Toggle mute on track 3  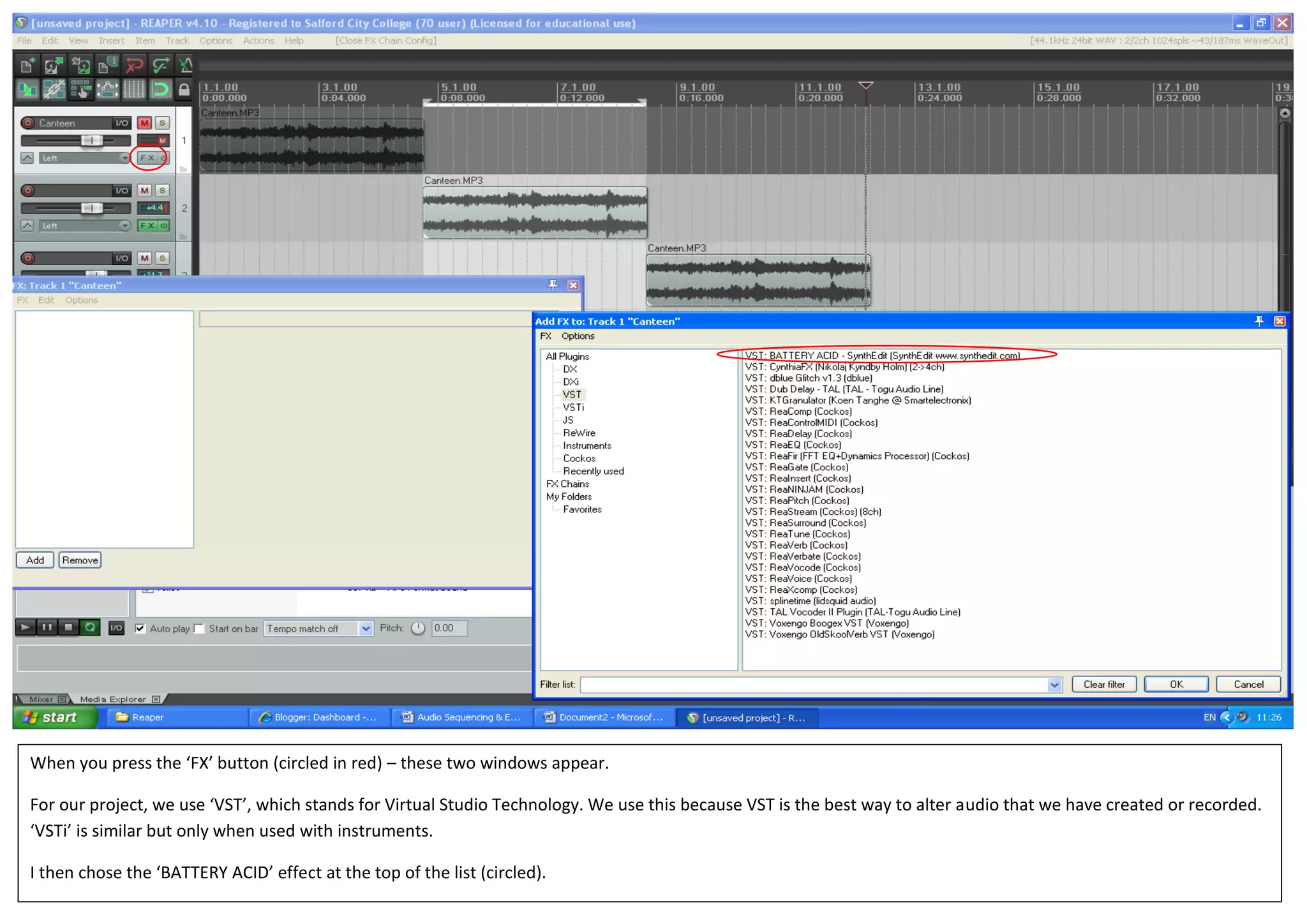tap(145, 258)
